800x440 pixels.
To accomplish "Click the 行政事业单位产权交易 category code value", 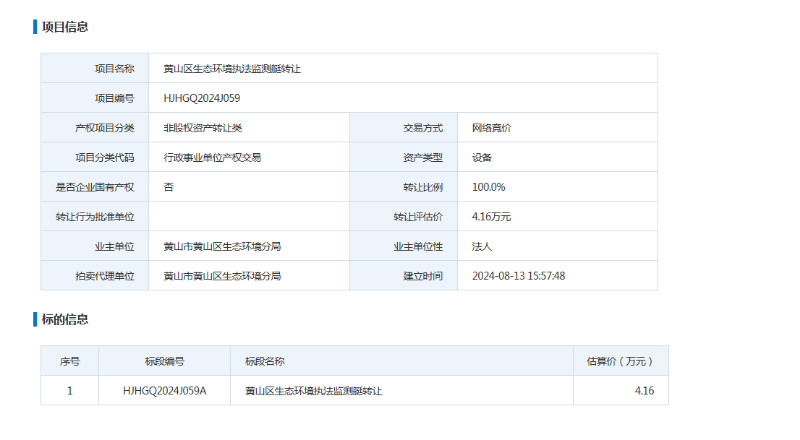I will (x=212, y=157).
